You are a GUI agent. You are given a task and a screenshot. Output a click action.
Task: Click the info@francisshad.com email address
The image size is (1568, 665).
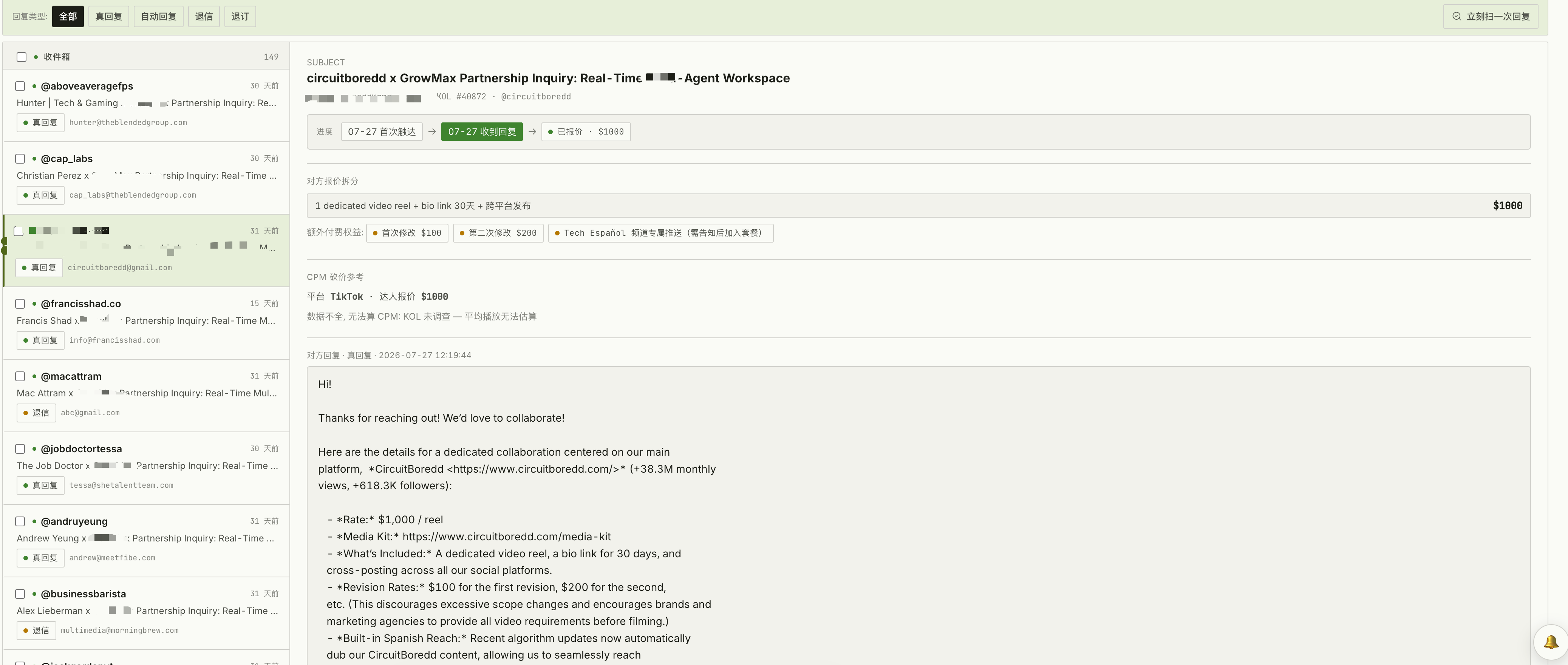[x=114, y=340]
